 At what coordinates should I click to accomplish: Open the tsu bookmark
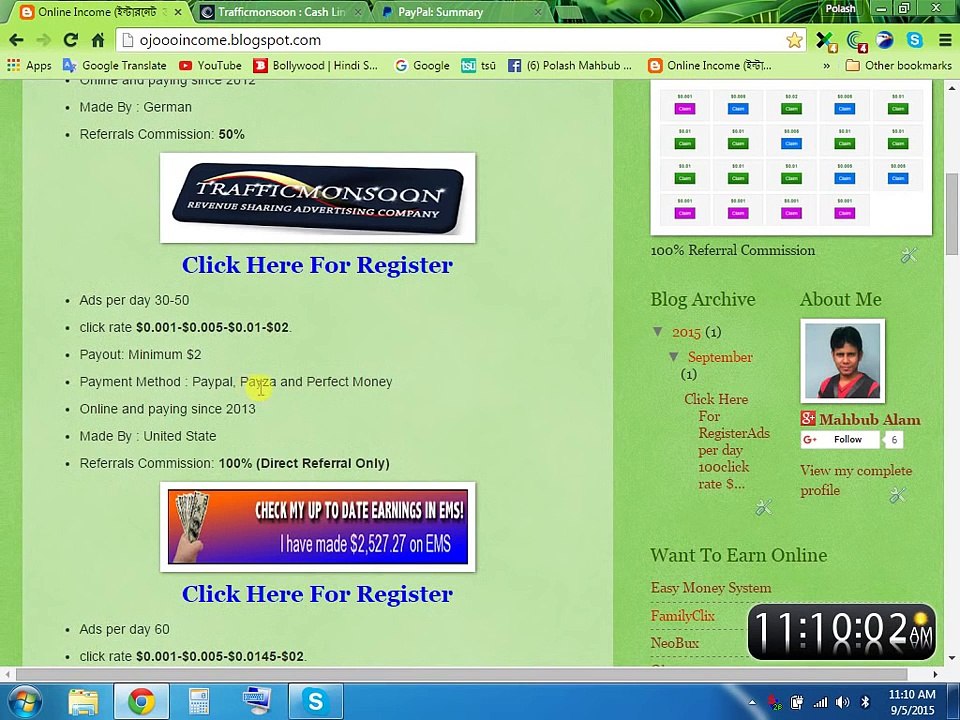click(478, 66)
